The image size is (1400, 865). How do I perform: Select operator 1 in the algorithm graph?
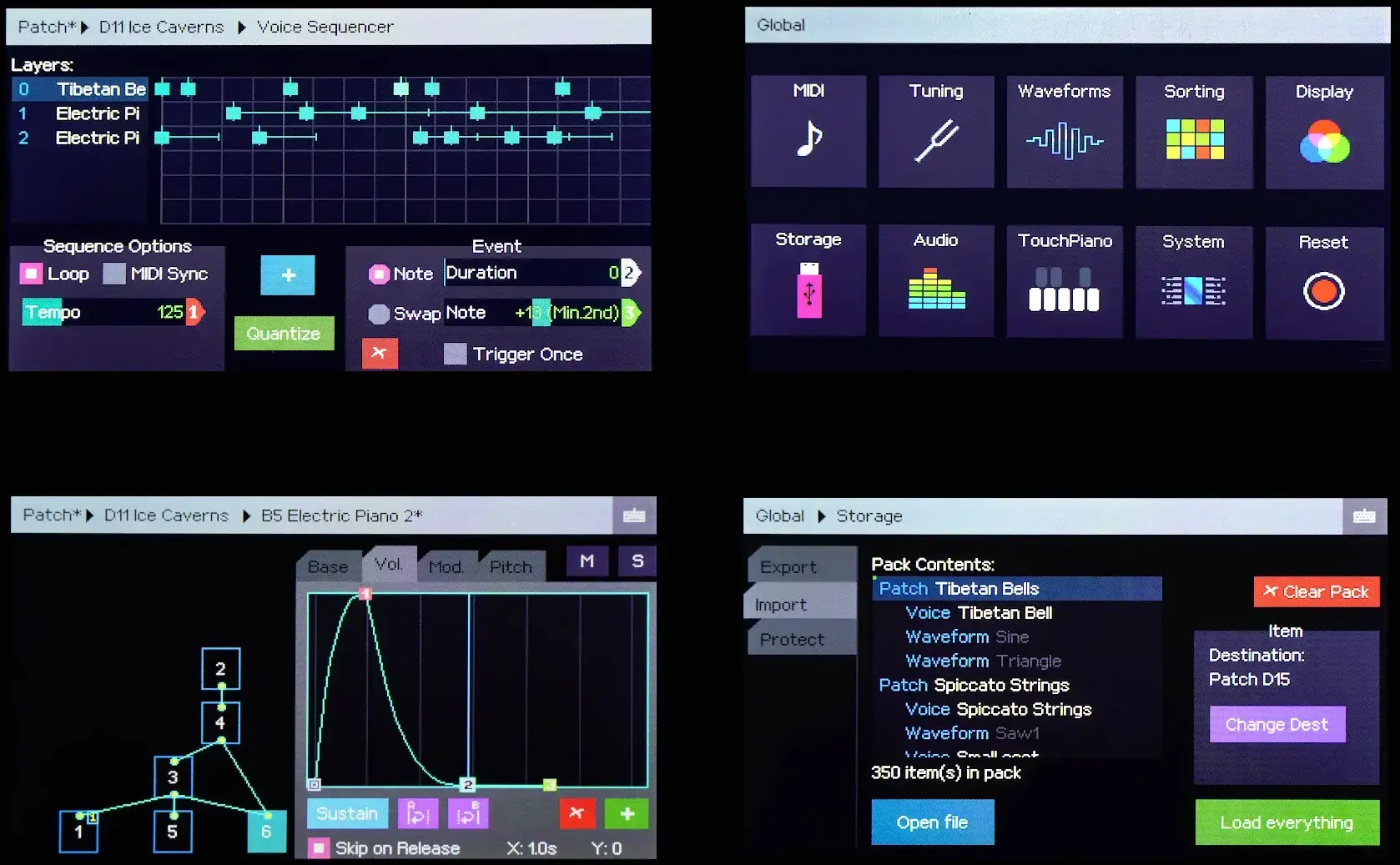click(78, 832)
